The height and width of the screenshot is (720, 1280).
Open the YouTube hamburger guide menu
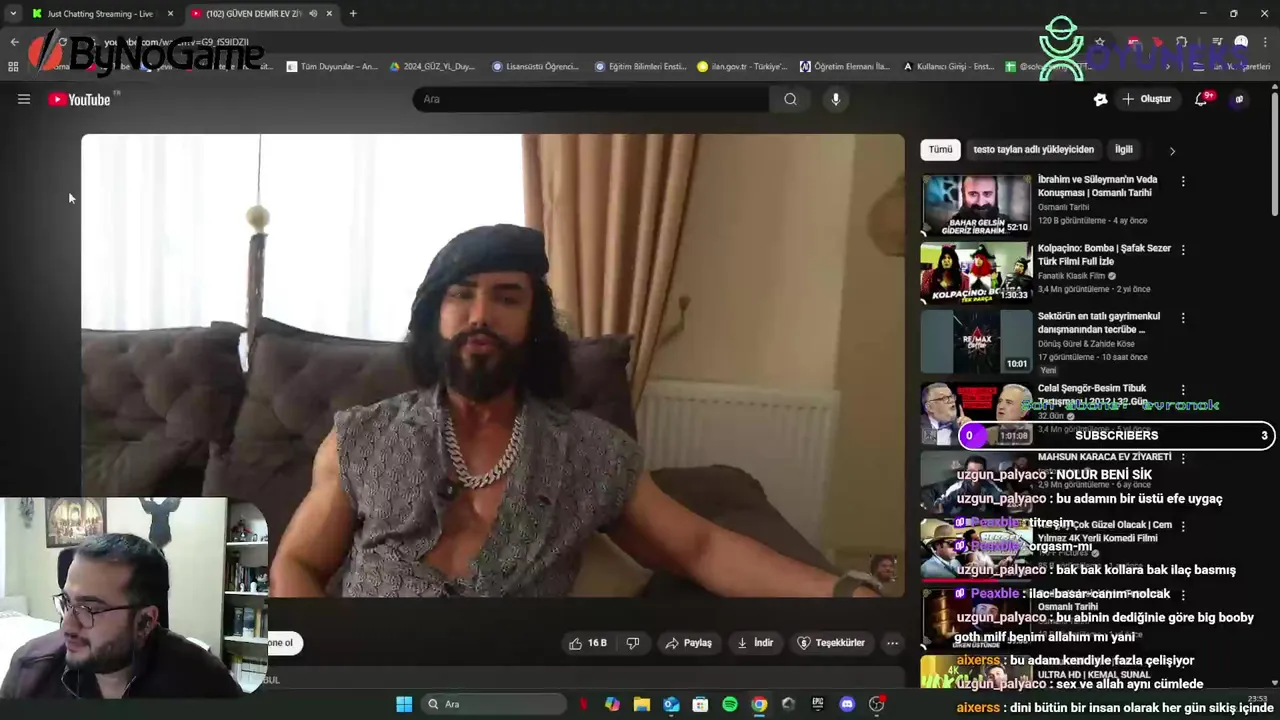point(24,99)
